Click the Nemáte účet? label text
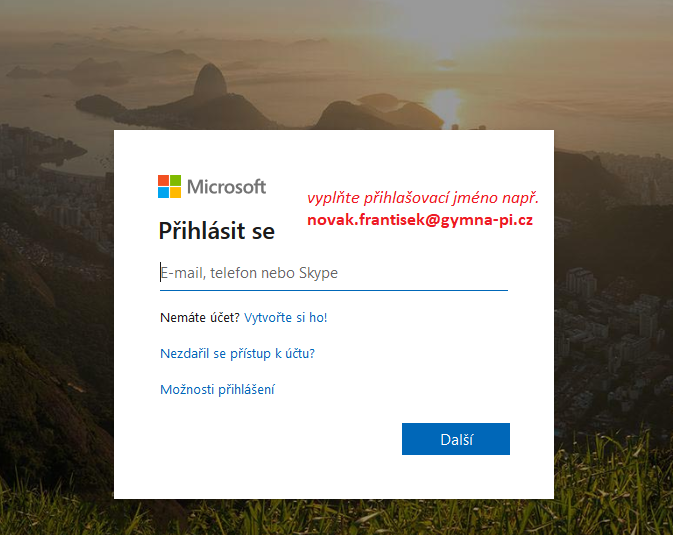 pyautogui.click(x=200, y=318)
